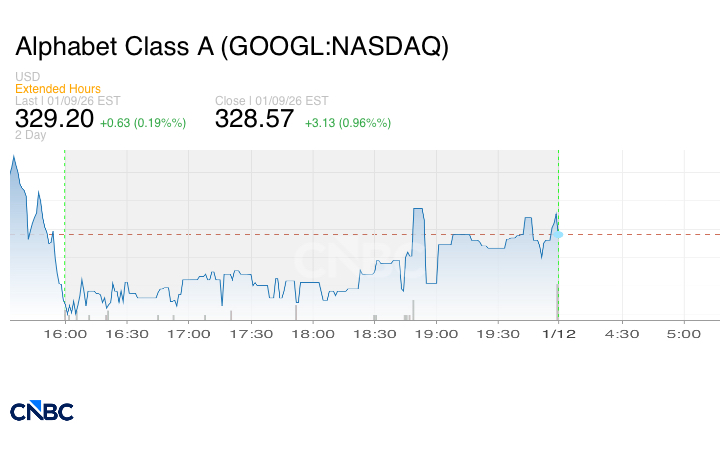Click the 19:00 time axis label
Viewport: 720px width, 450px height.
[x=436, y=334]
